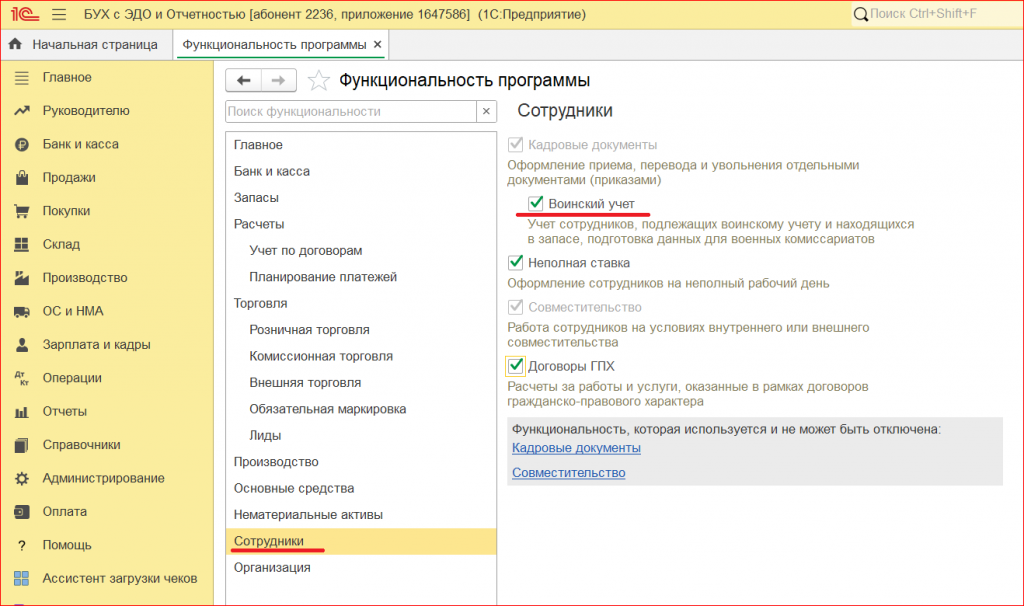Close the Функциональность программы tab
The height and width of the screenshot is (606, 1024).
[x=377, y=44]
